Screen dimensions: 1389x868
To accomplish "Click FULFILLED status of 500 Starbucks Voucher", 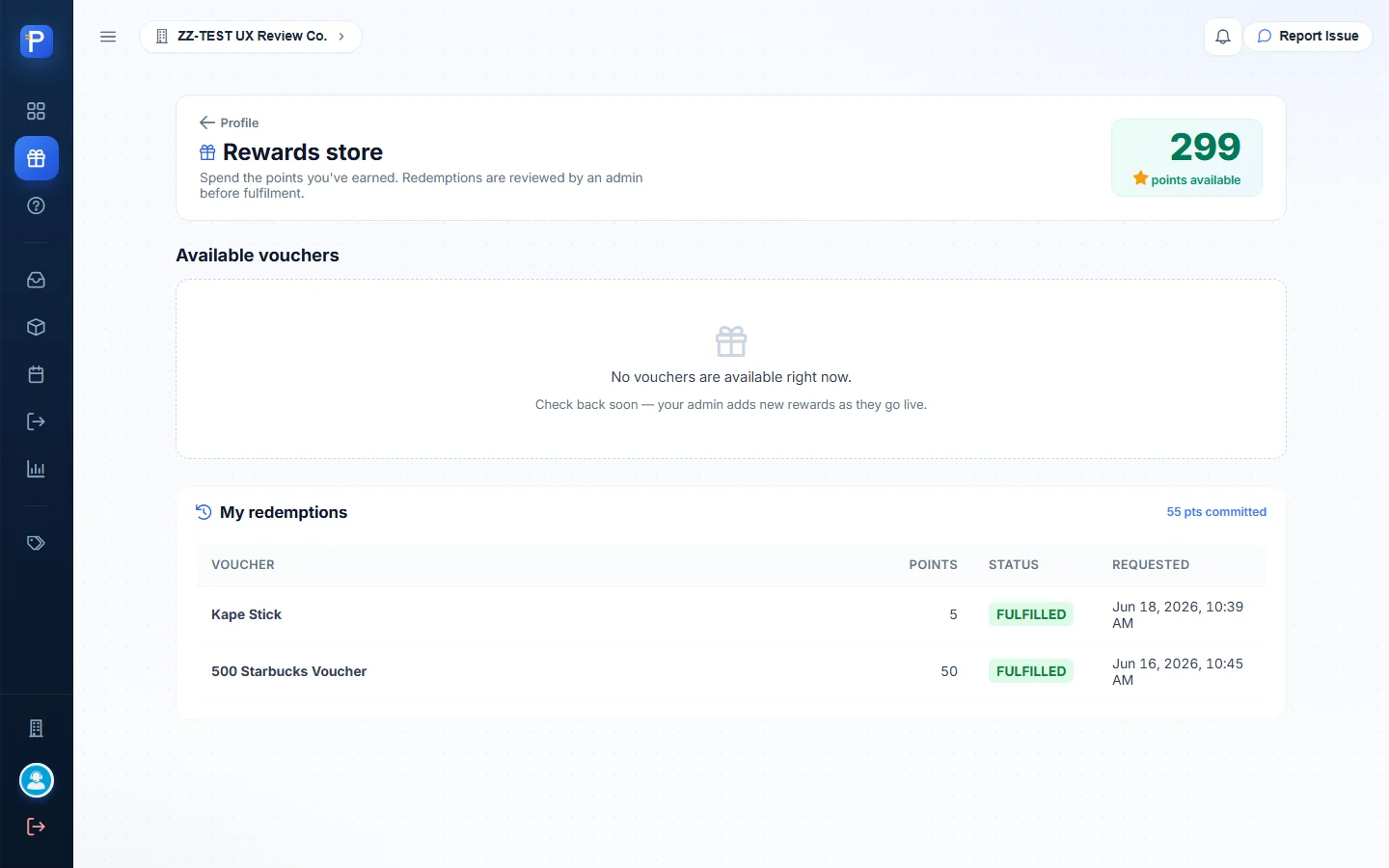I will tap(1031, 671).
